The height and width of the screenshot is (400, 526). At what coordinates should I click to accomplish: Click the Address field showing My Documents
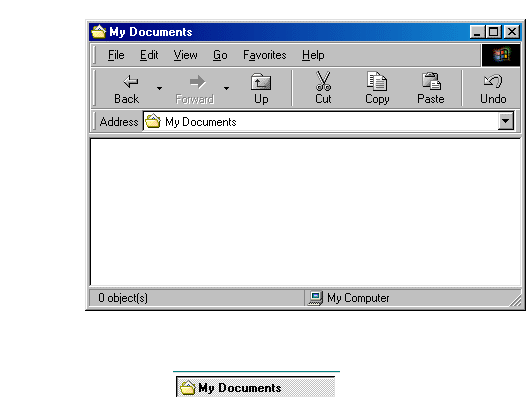click(x=329, y=121)
